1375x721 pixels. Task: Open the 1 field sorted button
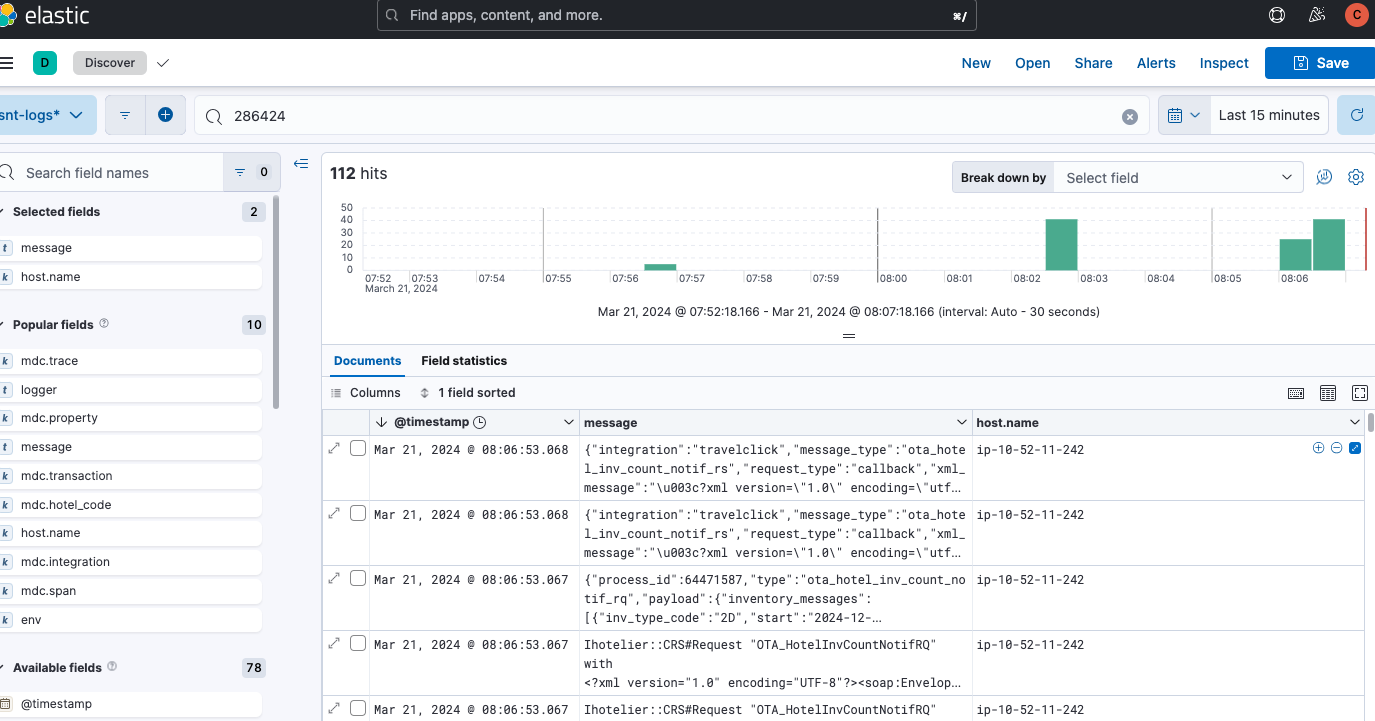[x=467, y=393]
